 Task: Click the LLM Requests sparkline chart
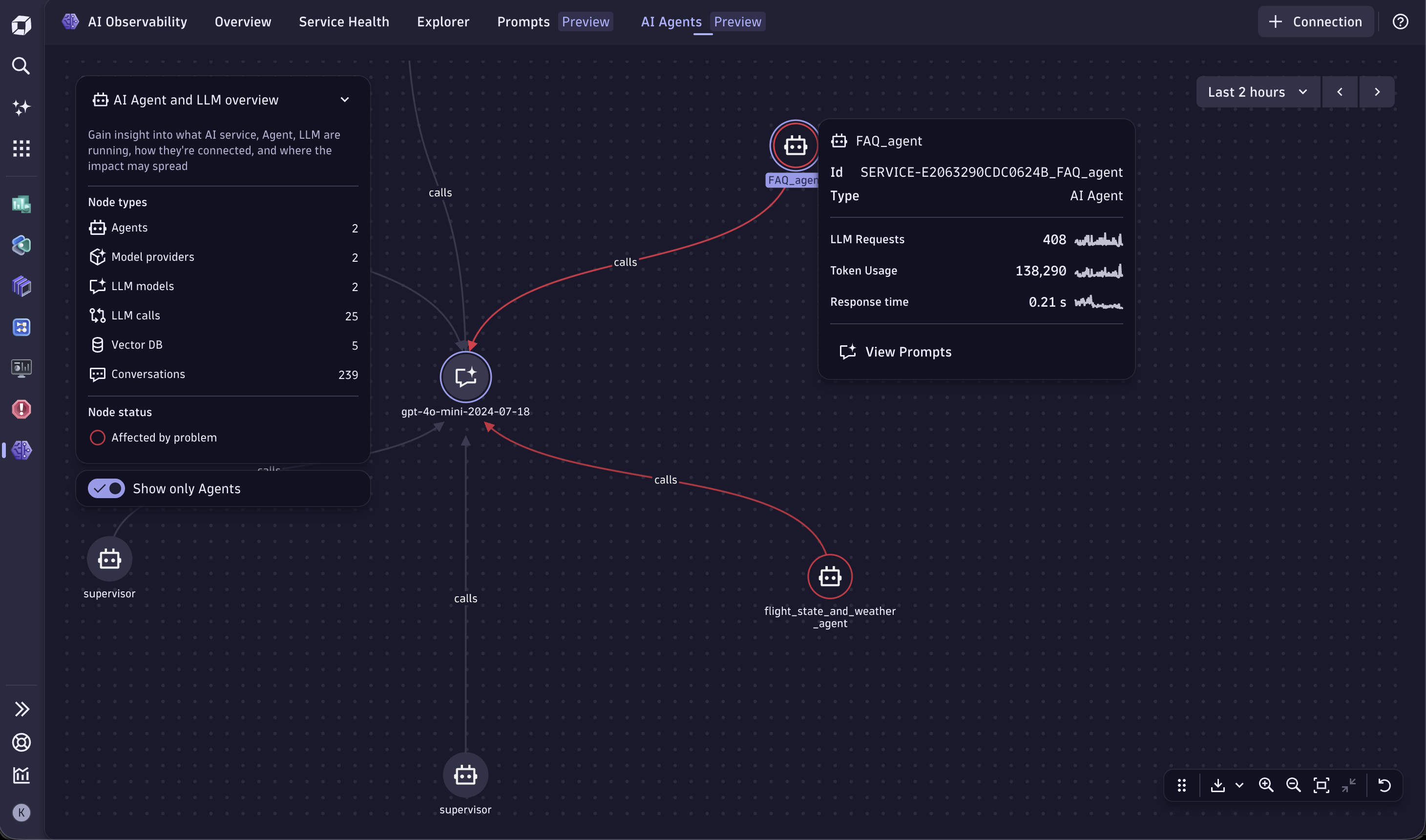coord(1098,239)
